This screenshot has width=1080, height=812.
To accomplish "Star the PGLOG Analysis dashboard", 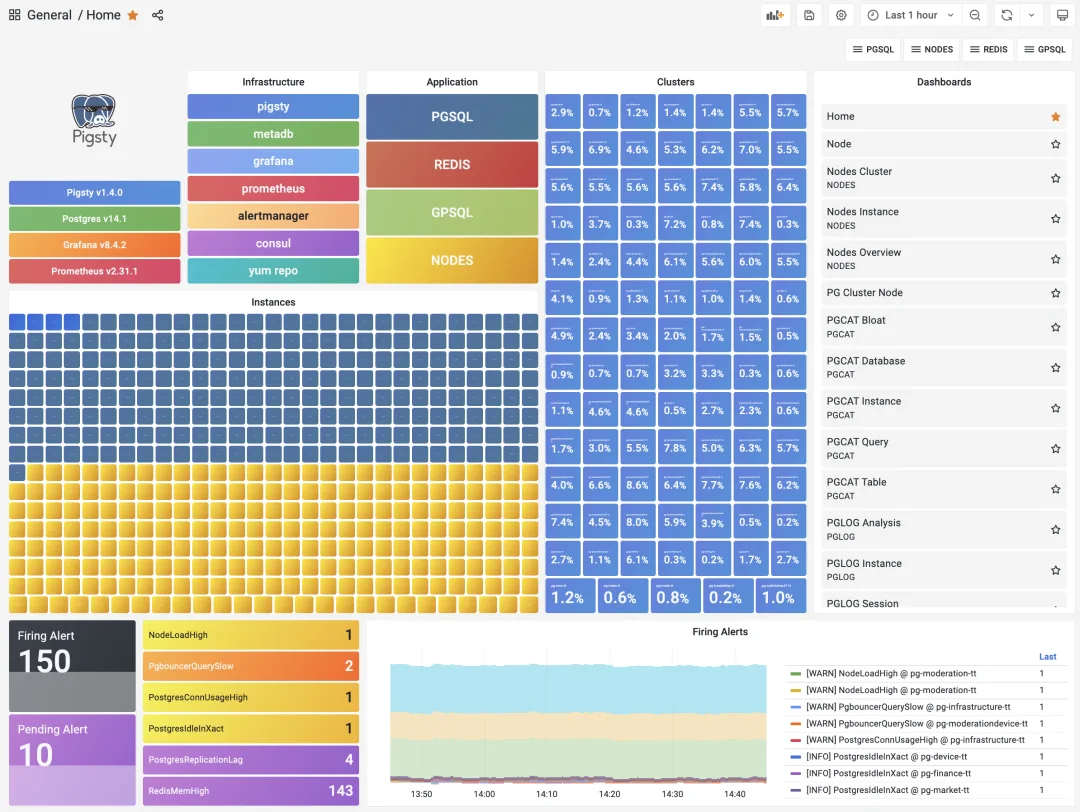I will click(x=1055, y=530).
